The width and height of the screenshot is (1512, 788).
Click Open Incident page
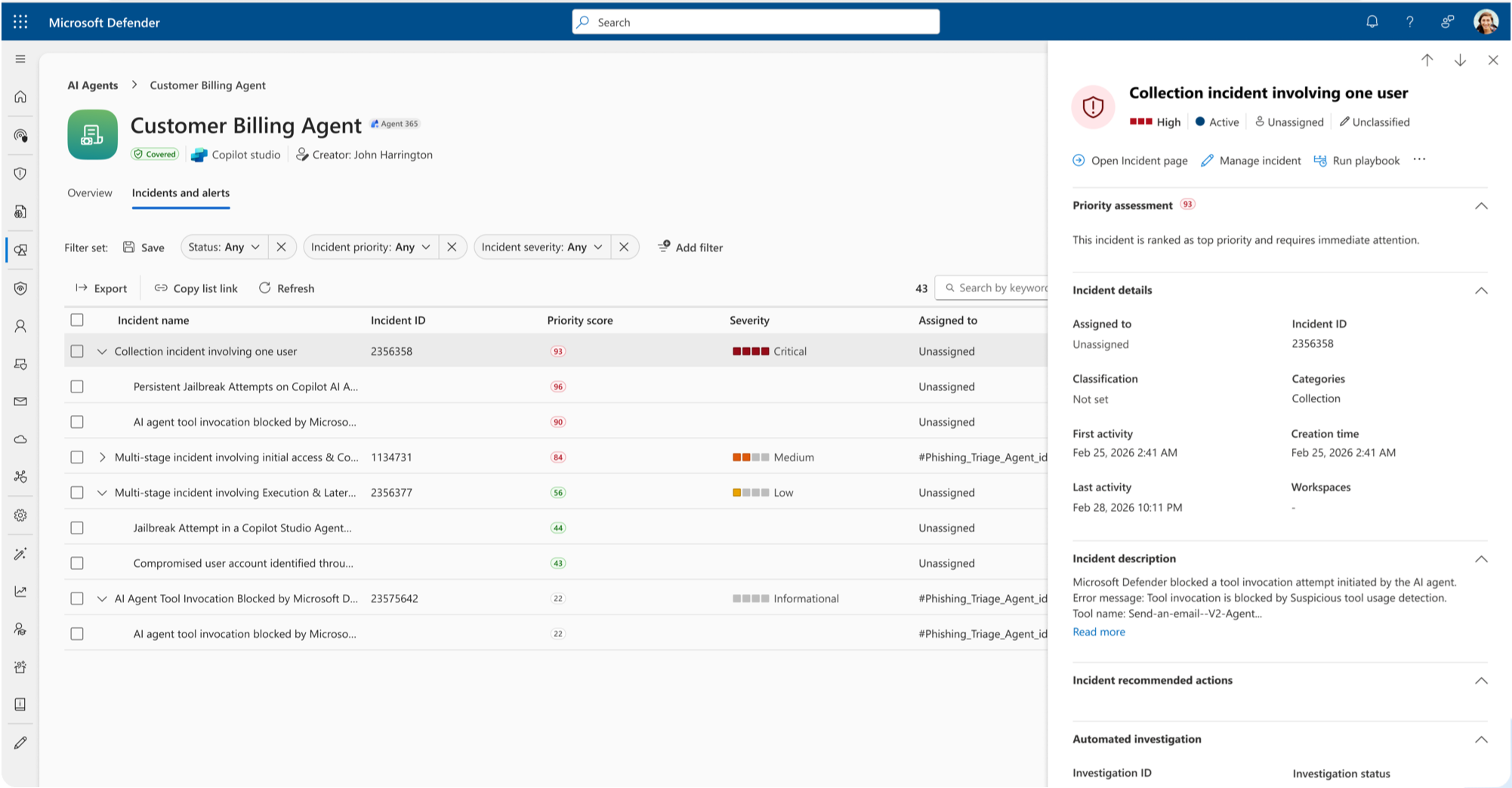[x=1130, y=160]
